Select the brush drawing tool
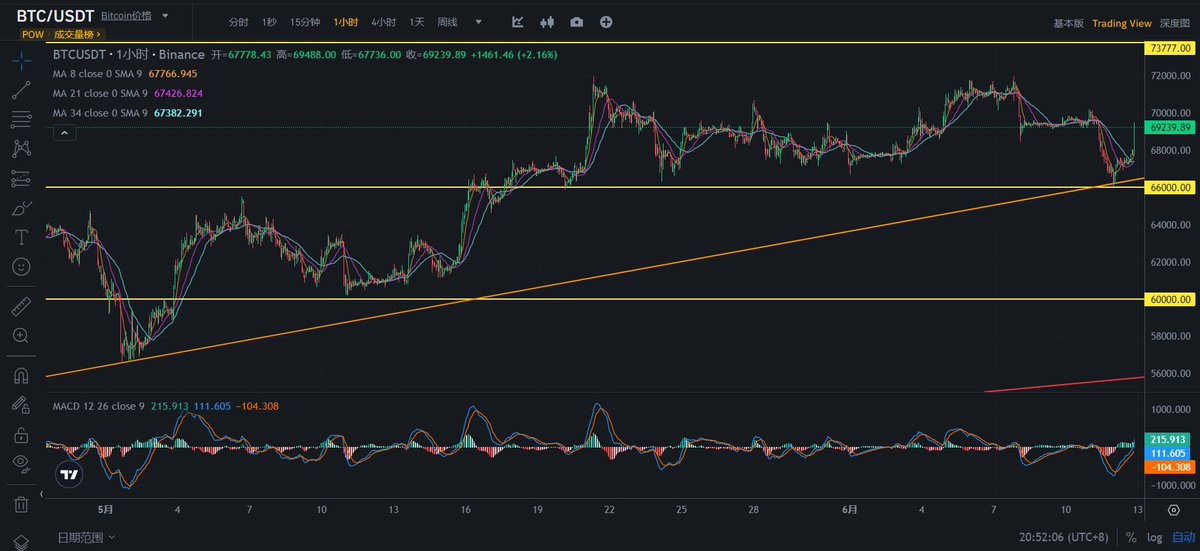Screen dimensions: 1200x551 pos(21,208)
